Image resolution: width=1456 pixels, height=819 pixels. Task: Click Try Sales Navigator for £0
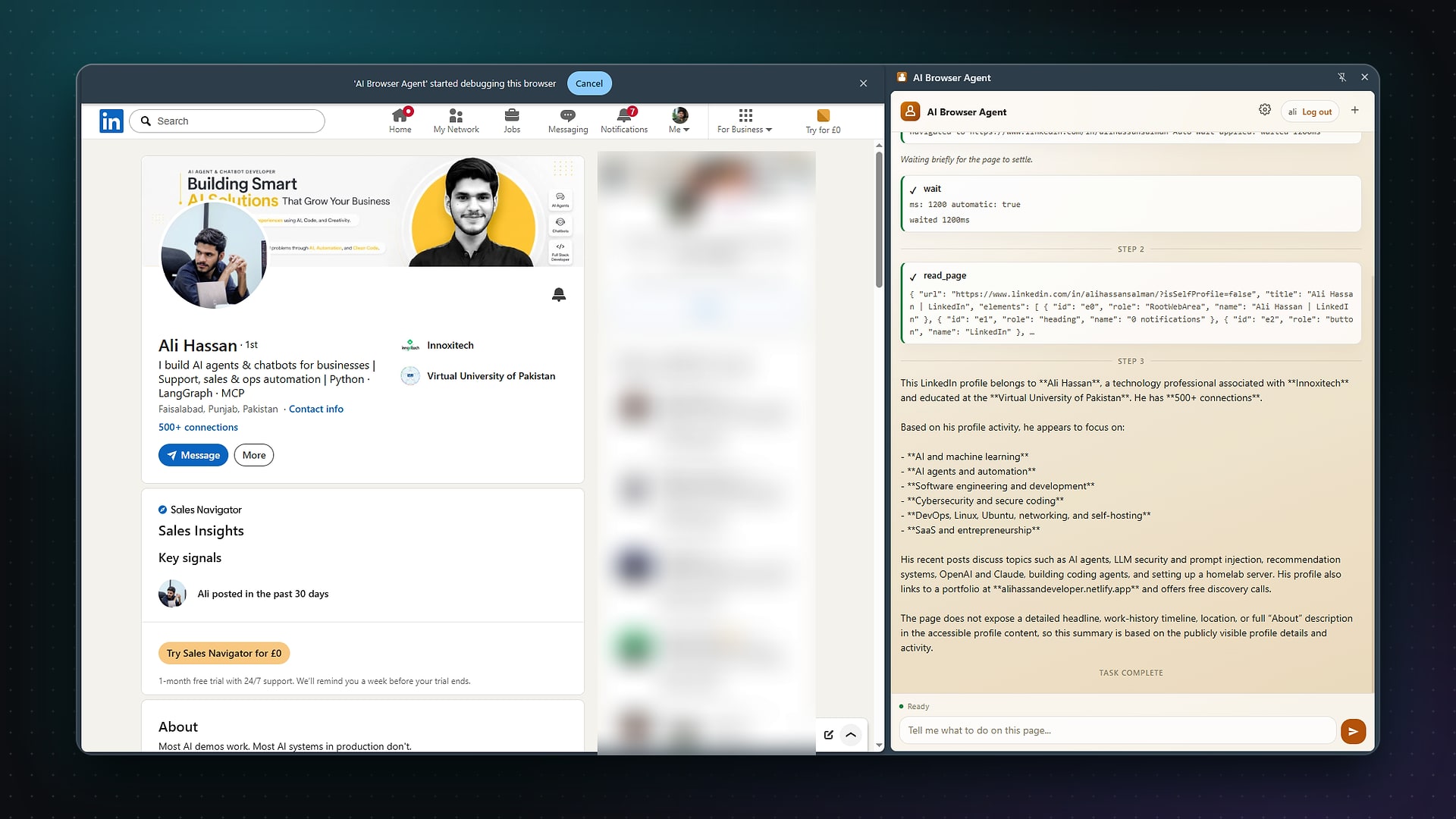(224, 653)
